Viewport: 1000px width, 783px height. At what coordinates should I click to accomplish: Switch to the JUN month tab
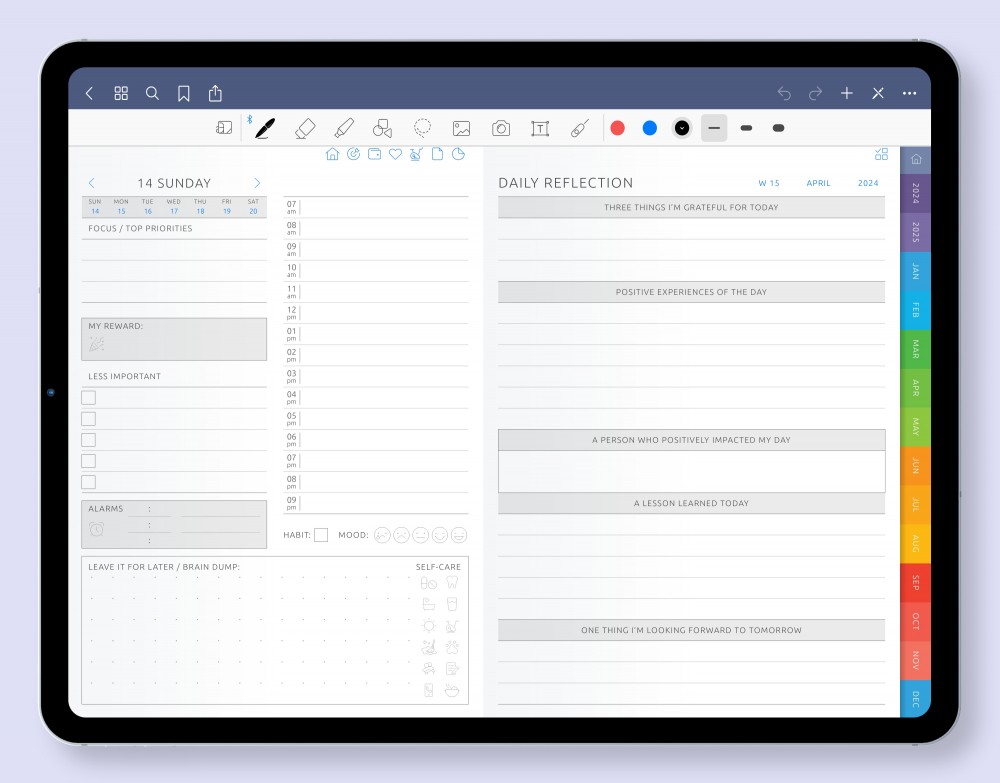point(915,466)
